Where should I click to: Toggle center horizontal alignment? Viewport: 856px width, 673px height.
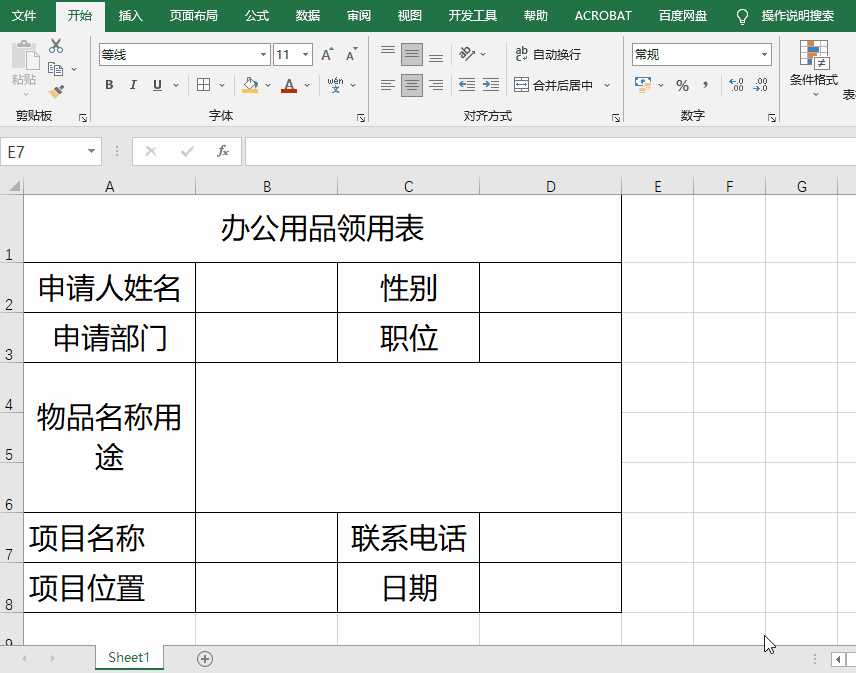pyautogui.click(x=412, y=85)
